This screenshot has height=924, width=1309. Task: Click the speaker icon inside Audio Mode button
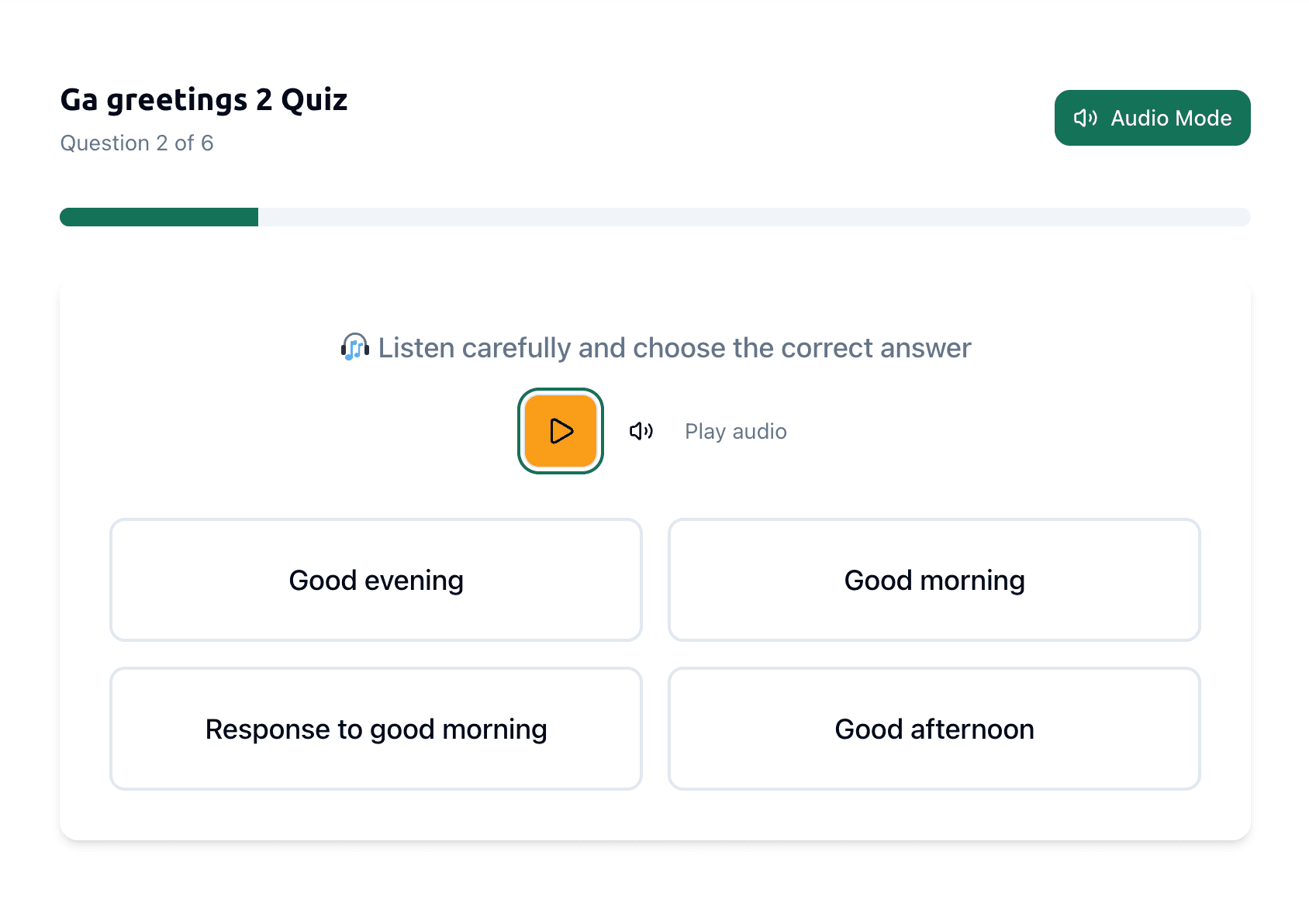(1085, 118)
